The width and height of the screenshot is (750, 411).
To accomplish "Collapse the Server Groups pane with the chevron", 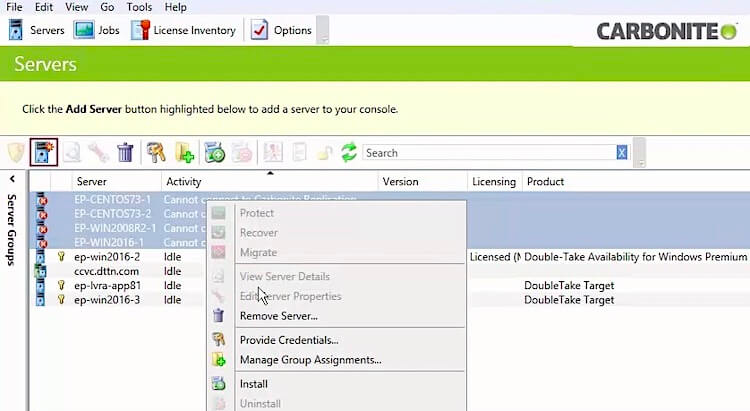I will click(12, 179).
